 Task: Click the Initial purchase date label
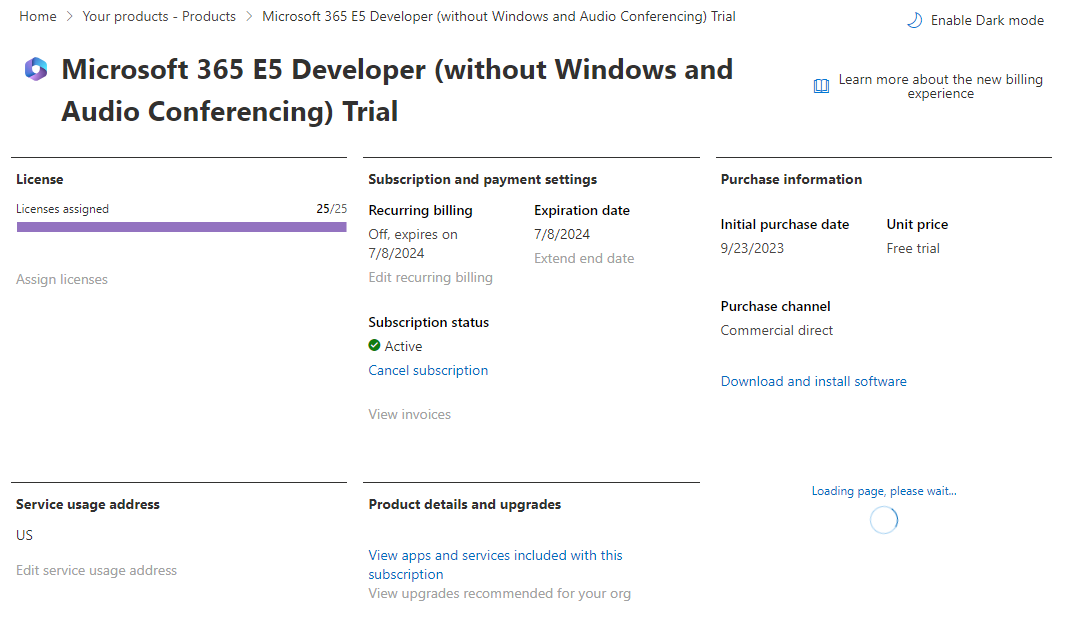(785, 225)
